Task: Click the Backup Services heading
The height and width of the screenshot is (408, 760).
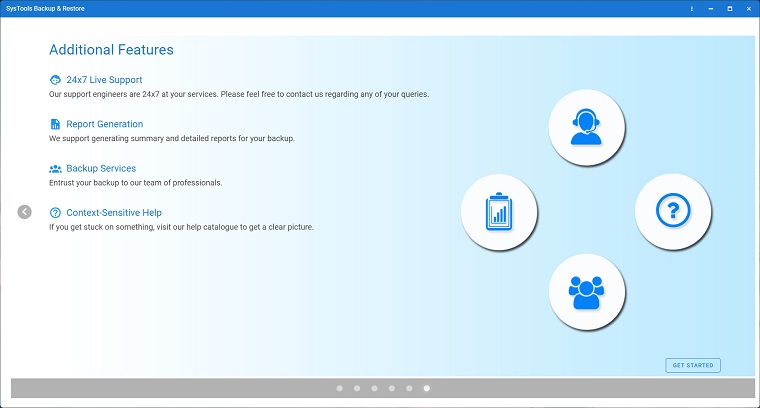Action: (x=101, y=169)
